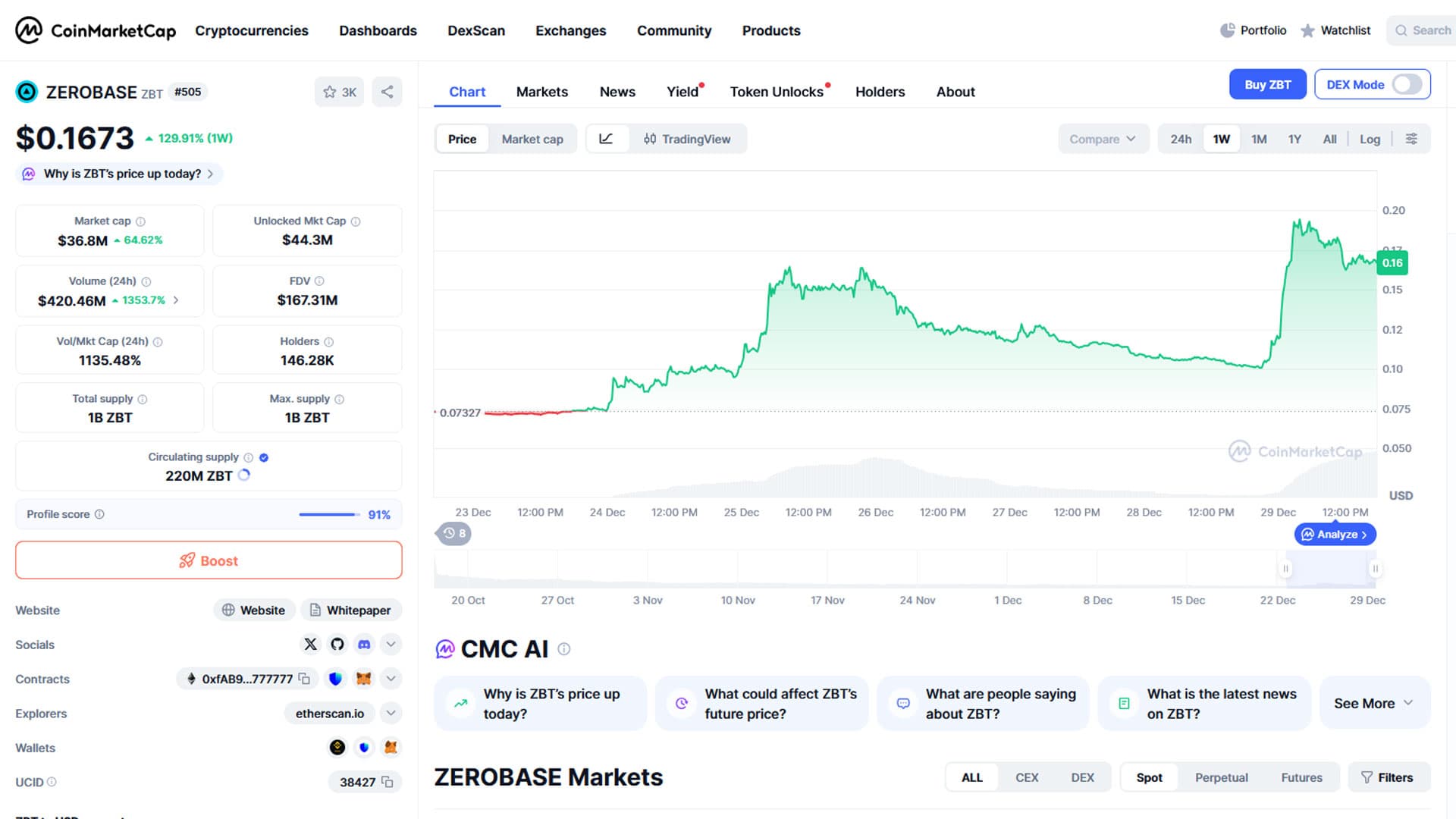Switch to line chart view icon
1456x819 pixels.
(606, 139)
